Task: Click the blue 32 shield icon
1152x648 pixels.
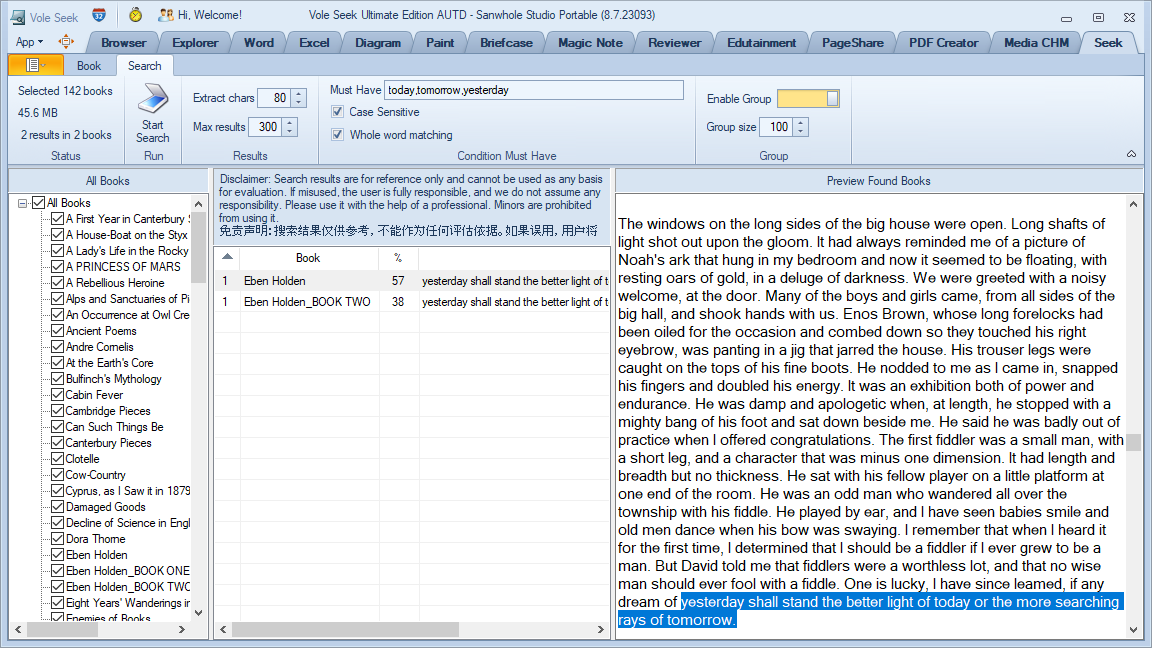Action: (x=99, y=15)
